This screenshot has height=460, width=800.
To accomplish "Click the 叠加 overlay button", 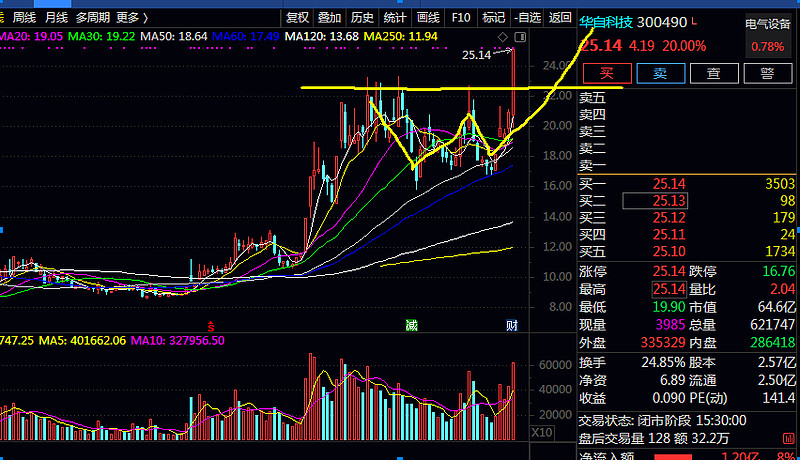I will click(x=329, y=18).
